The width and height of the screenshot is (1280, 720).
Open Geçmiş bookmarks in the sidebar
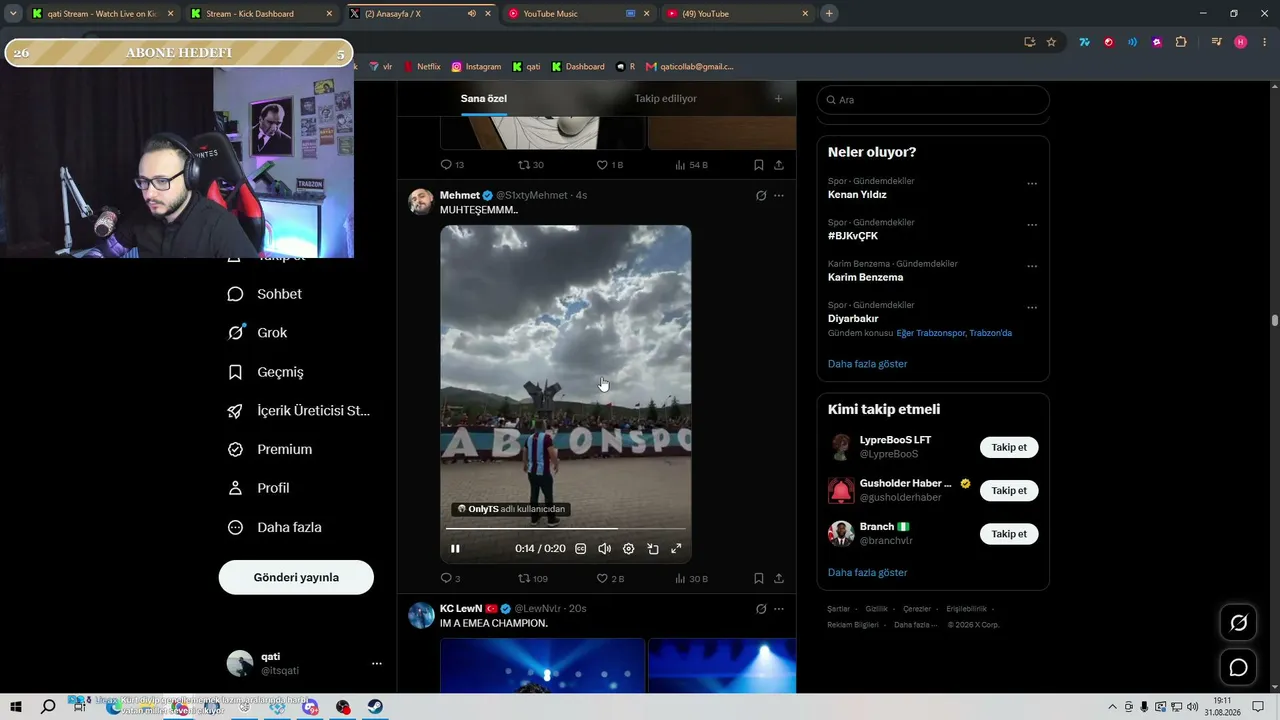pos(266,372)
